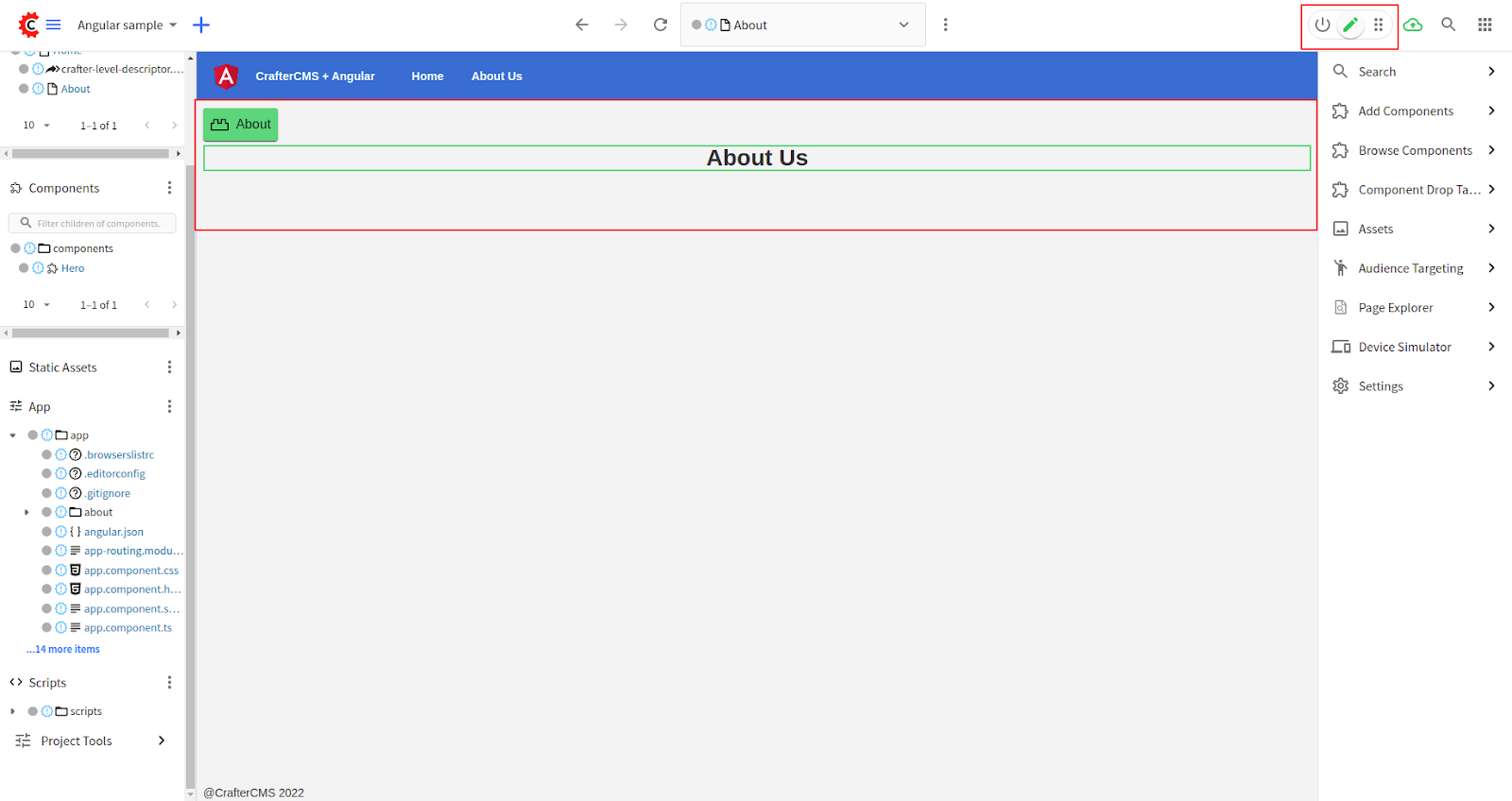The width and height of the screenshot is (1512, 801).
Task: Toggle the green pencil edit mode
Action: point(1350,25)
